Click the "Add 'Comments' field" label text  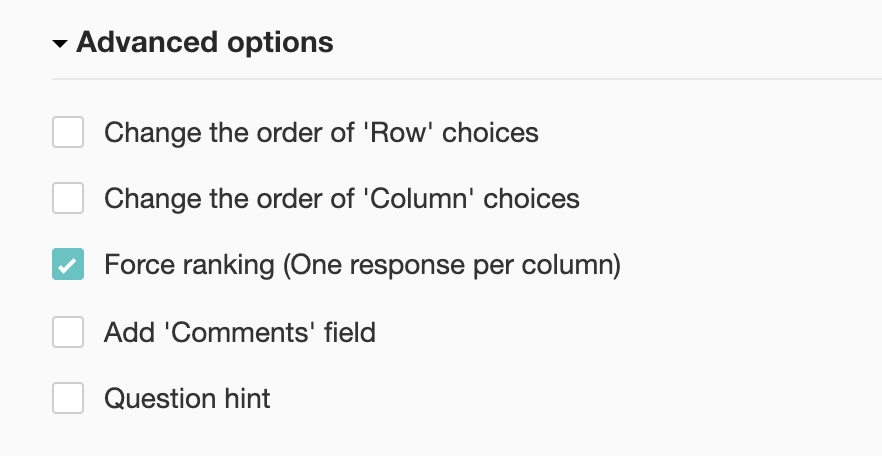pos(239,332)
